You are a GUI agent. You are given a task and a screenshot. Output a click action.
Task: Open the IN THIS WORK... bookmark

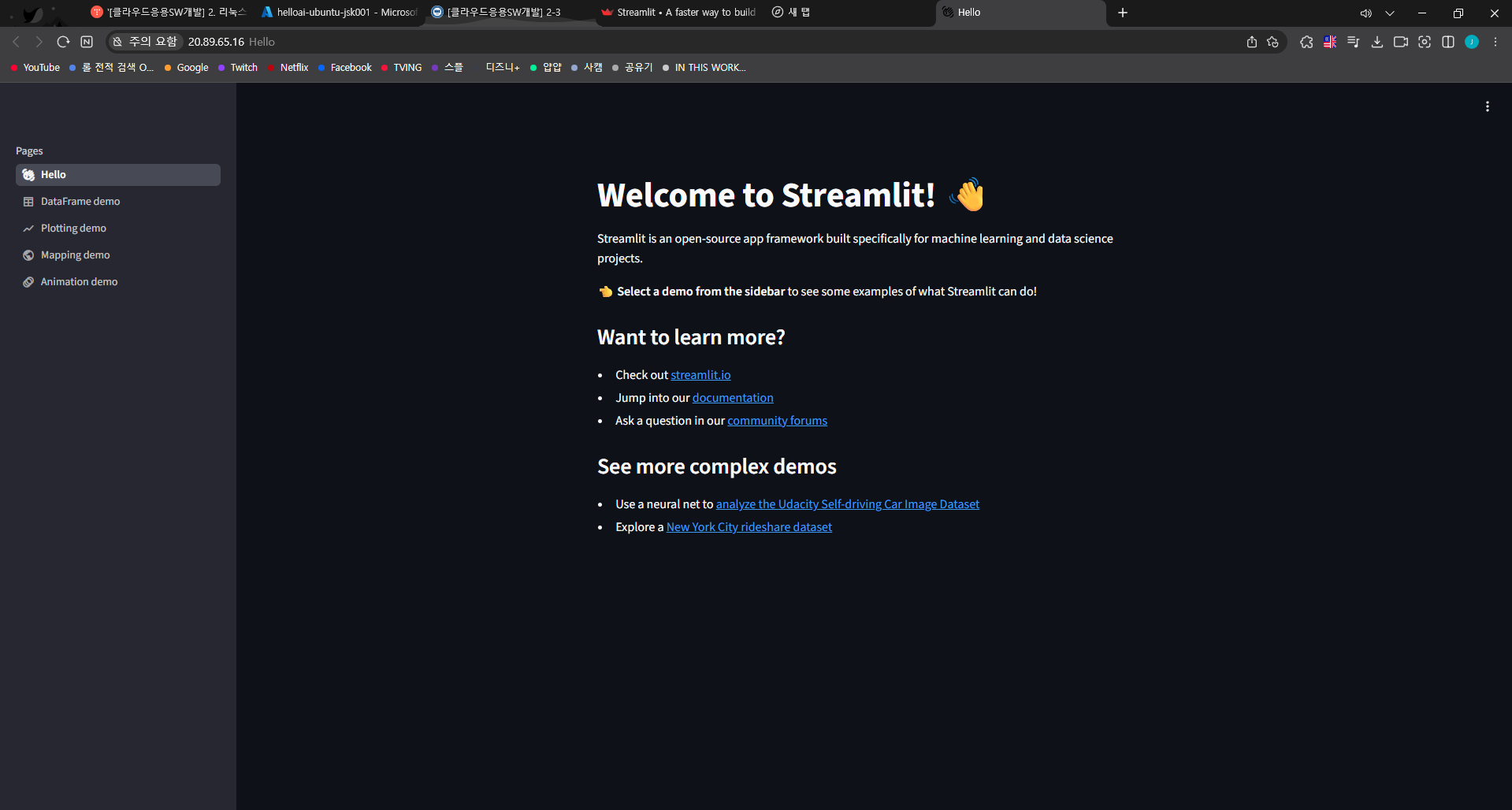coord(704,68)
